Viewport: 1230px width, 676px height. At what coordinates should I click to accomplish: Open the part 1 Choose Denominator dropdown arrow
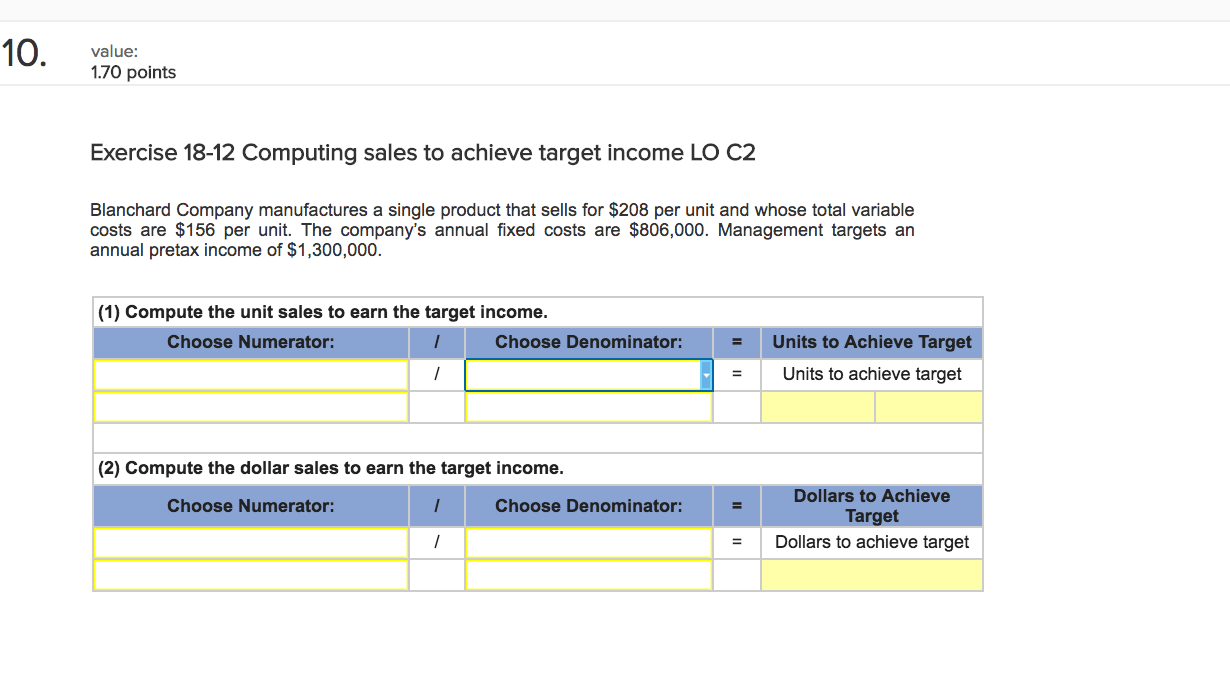pyautogui.click(x=706, y=376)
